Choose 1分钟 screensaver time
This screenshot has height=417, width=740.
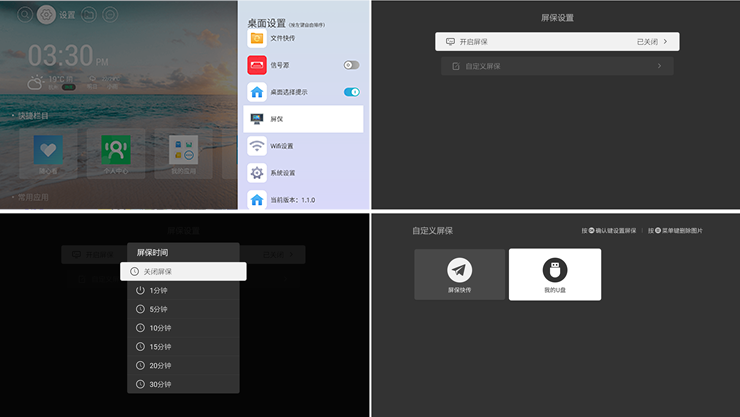click(183, 290)
